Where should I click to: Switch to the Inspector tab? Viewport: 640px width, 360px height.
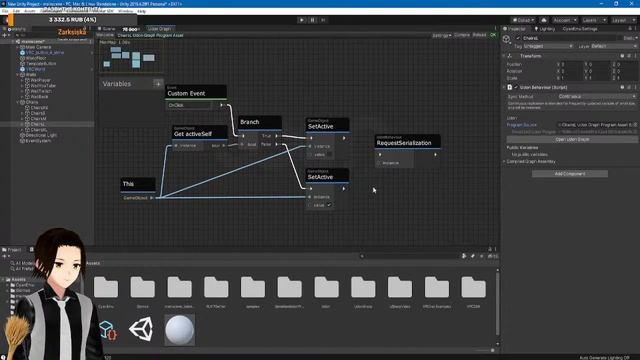[x=515, y=29]
